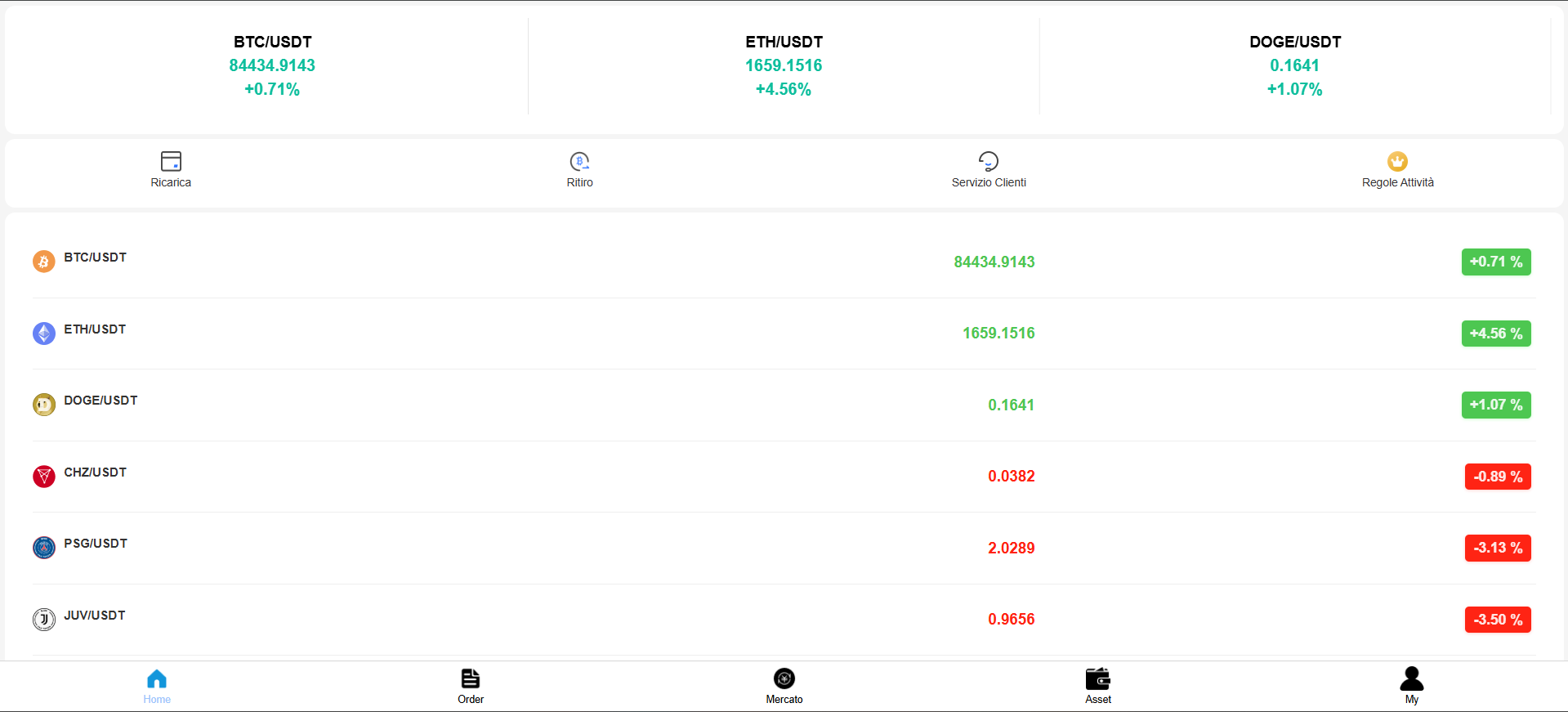The image size is (1568, 712).
Task: Click the Bitcoin coin icon
Action: [x=44, y=262]
